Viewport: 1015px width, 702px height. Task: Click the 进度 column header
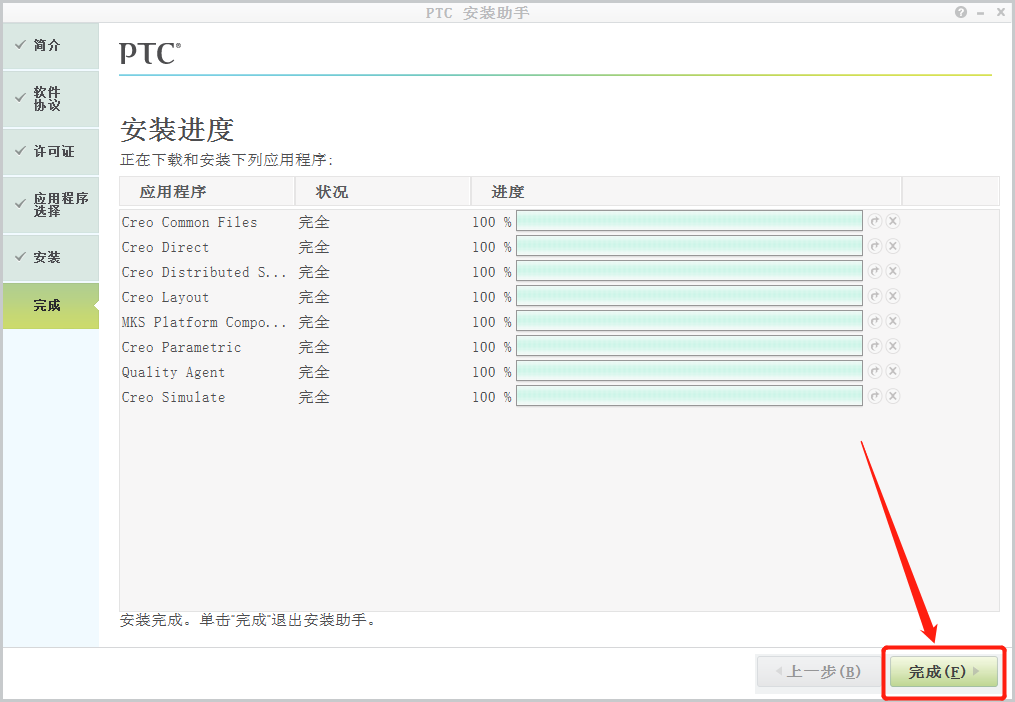tap(686, 192)
